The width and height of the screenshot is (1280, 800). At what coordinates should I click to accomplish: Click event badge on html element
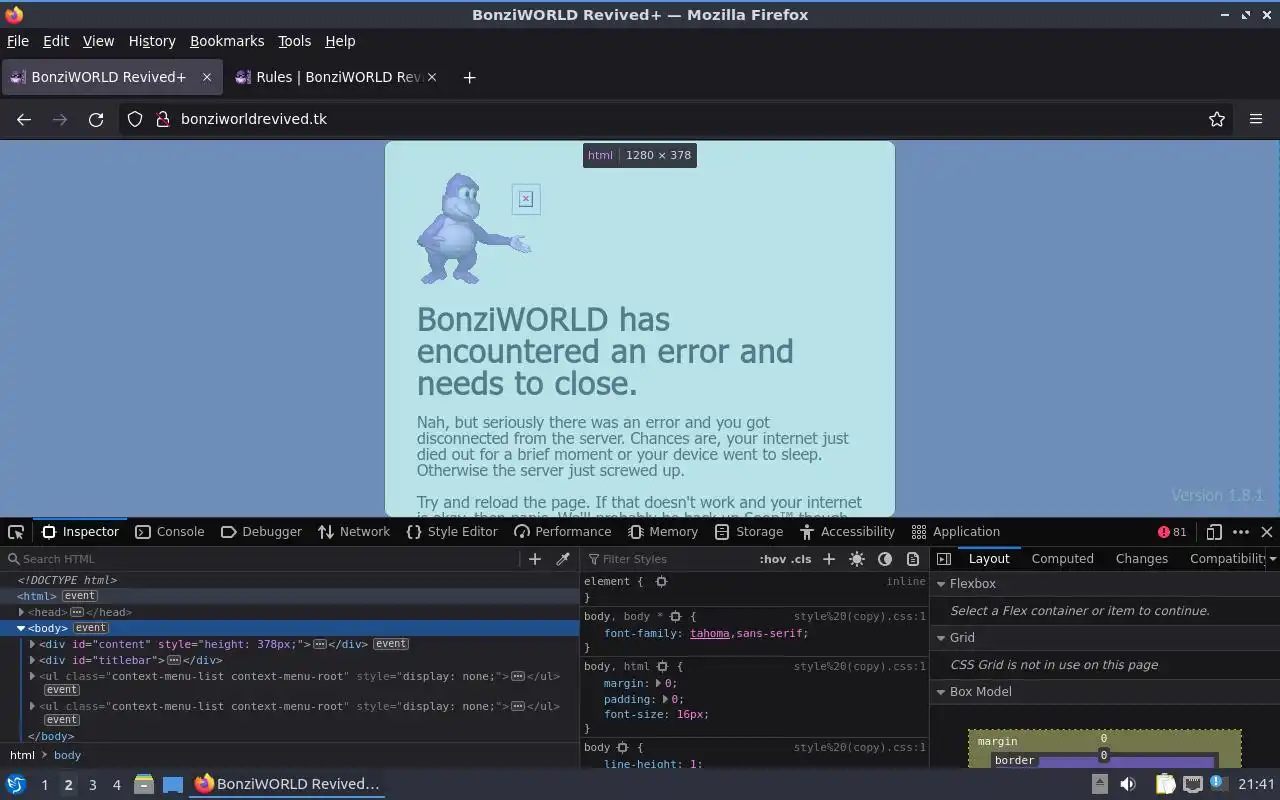click(x=80, y=596)
